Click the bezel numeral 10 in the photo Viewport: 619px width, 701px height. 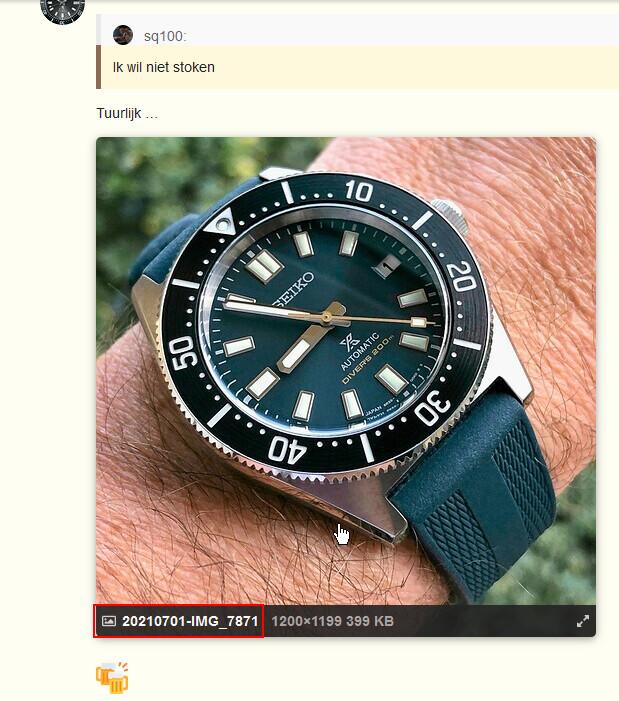tap(359, 190)
